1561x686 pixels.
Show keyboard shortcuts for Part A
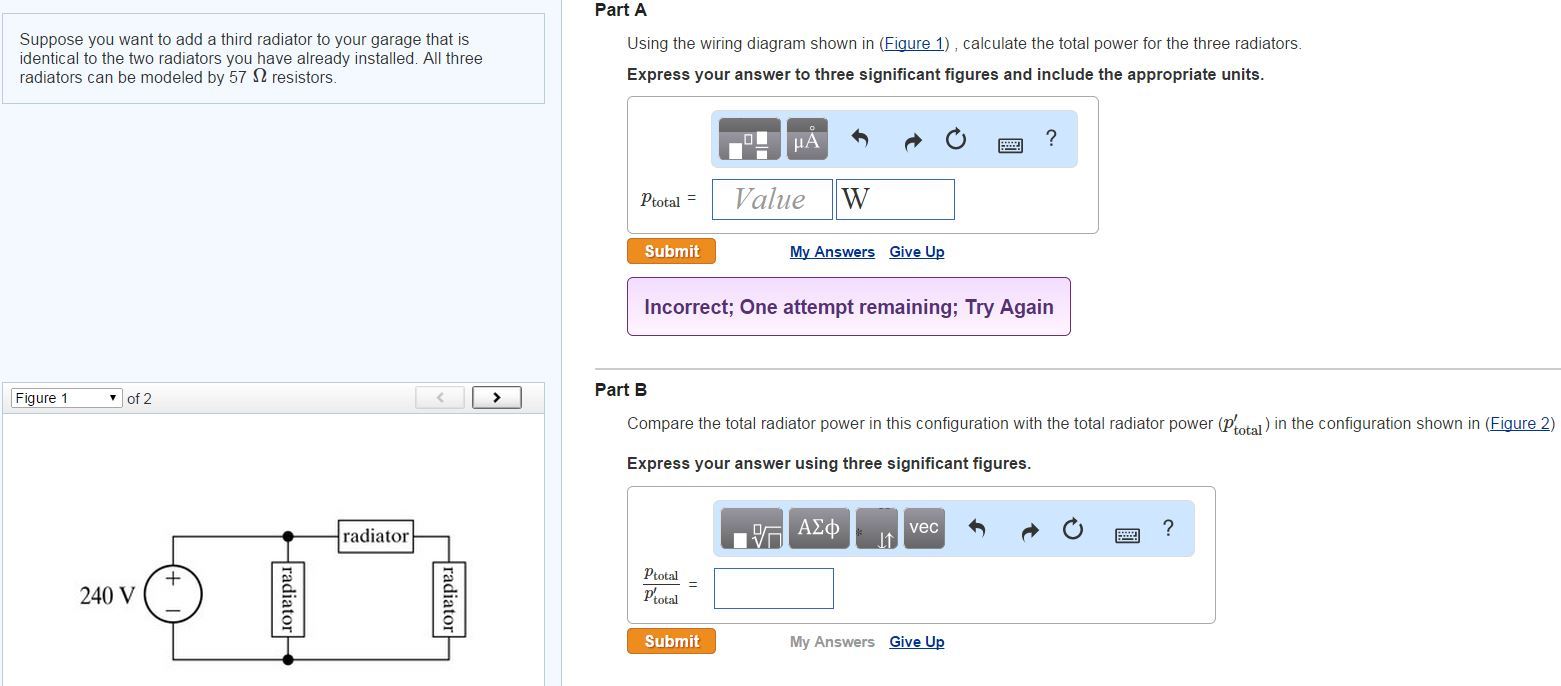pyautogui.click(x=1010, y=146)
